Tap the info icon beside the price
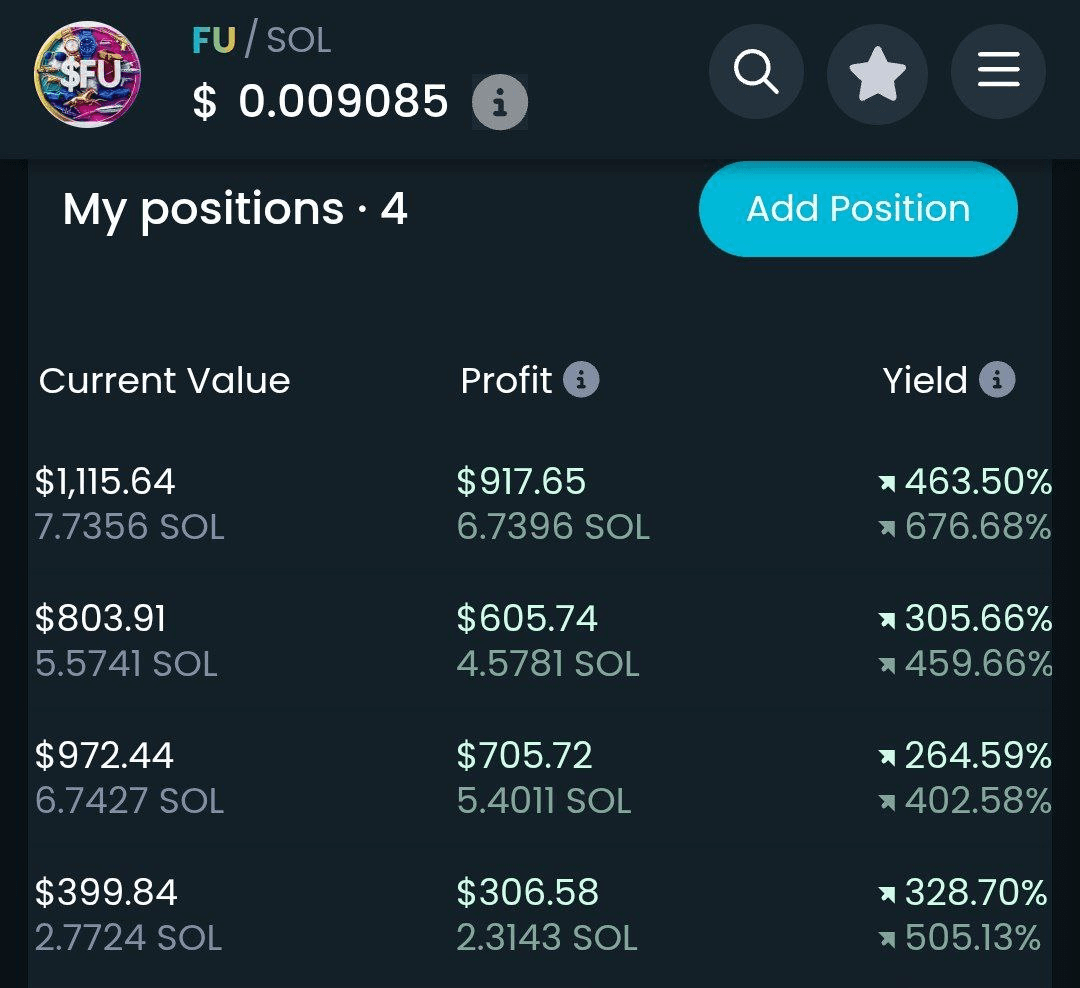1080x988 pixels. click(x=499, y=102)
